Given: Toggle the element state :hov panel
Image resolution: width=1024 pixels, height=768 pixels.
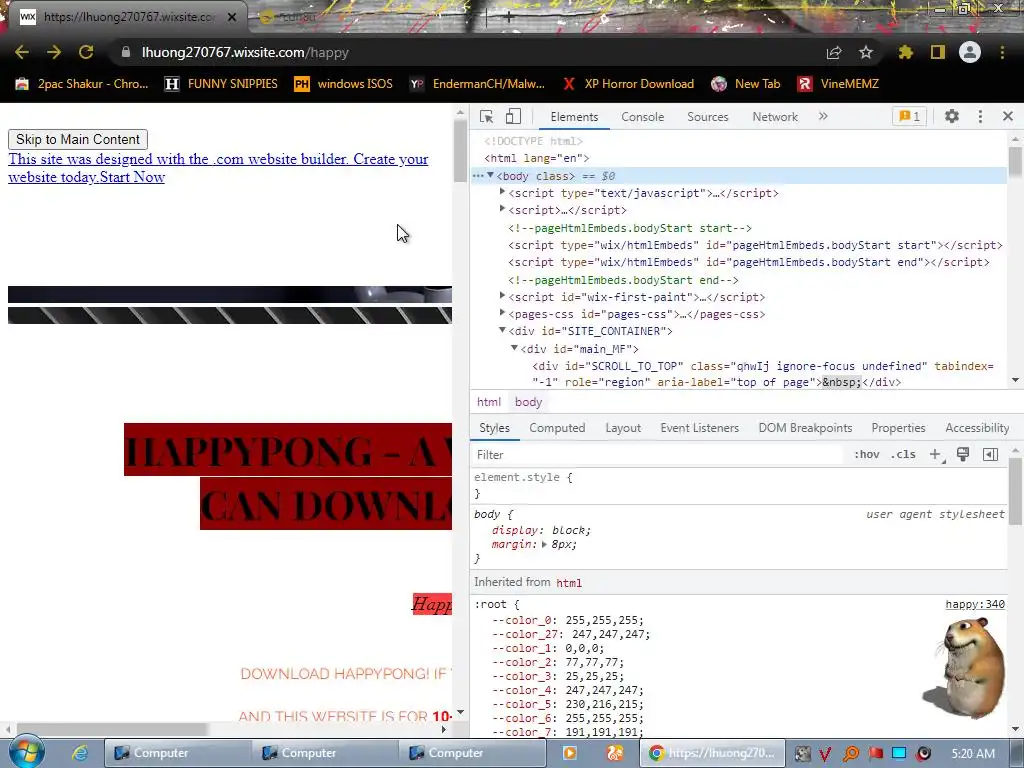Looking at the screenshot, I should point(867,455).
